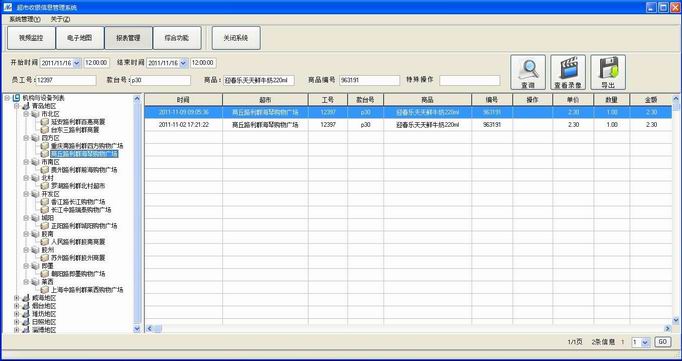Viewport: 682px width, 361px height.
Task: Click the store icon beside 罗湖路利群北村超市
Action: pos(45,186)
